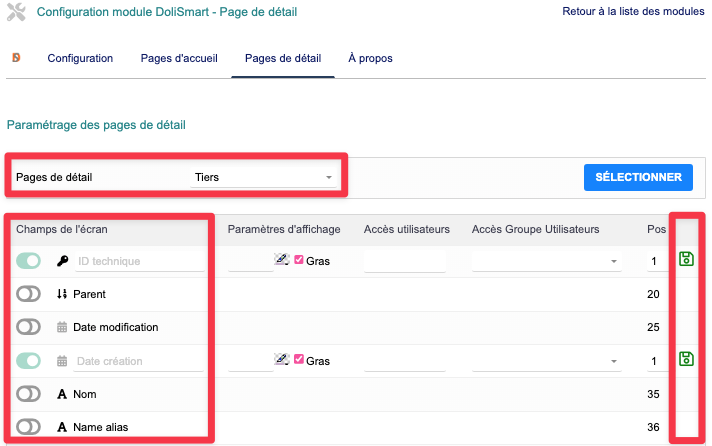This screenshot has width=712, height=446.
Task: Click the key icon next to ID technique
Action: click(62, 261)
